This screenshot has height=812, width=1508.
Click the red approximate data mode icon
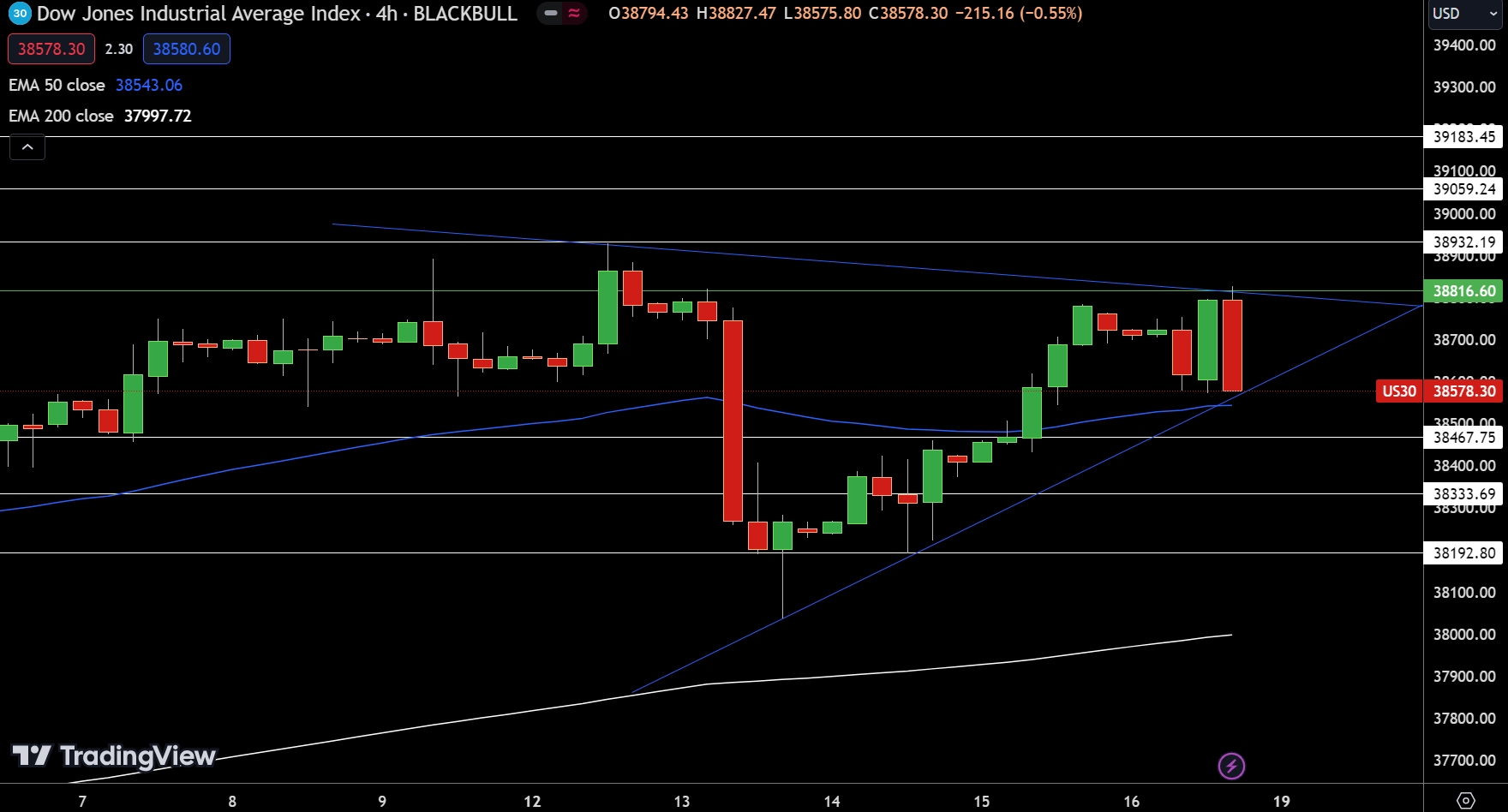pyautogui.click(x=574, y=14)
